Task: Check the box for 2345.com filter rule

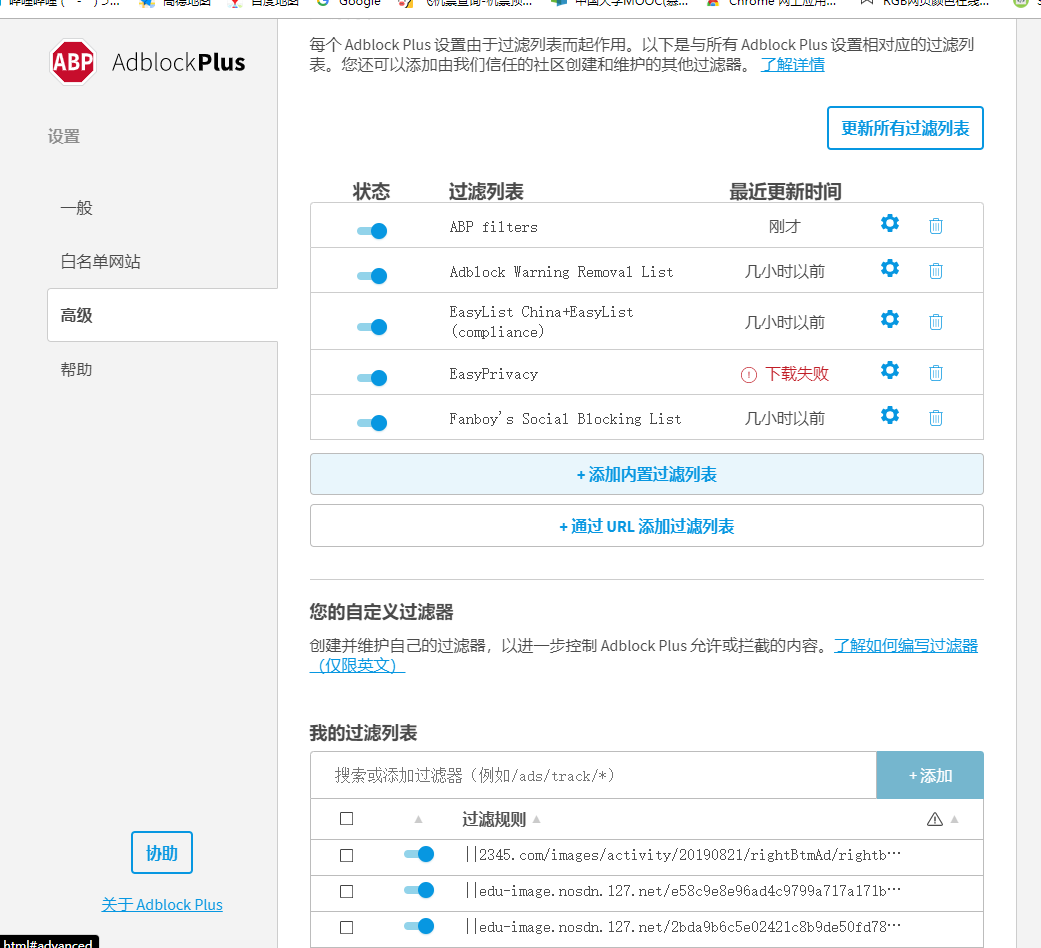Action: [x=347, y=856]
